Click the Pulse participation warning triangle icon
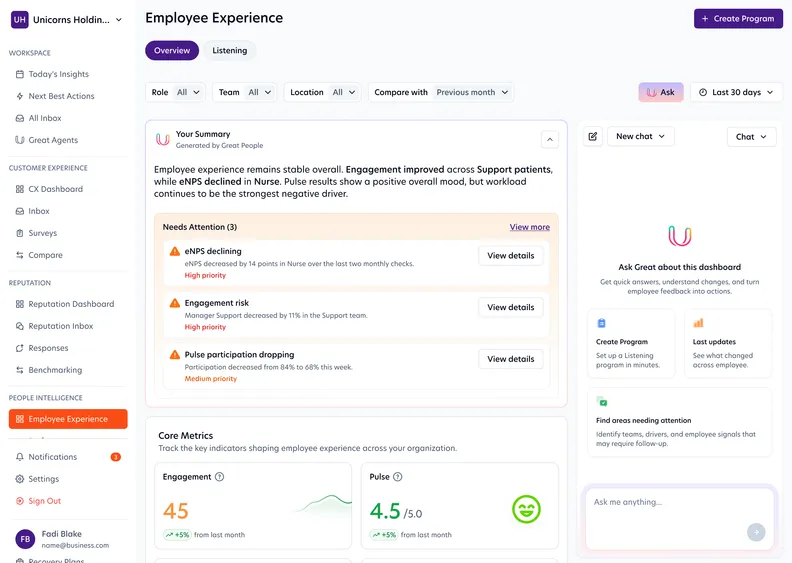The width and height of the screenshot is (792, 563). coord(175,354)
